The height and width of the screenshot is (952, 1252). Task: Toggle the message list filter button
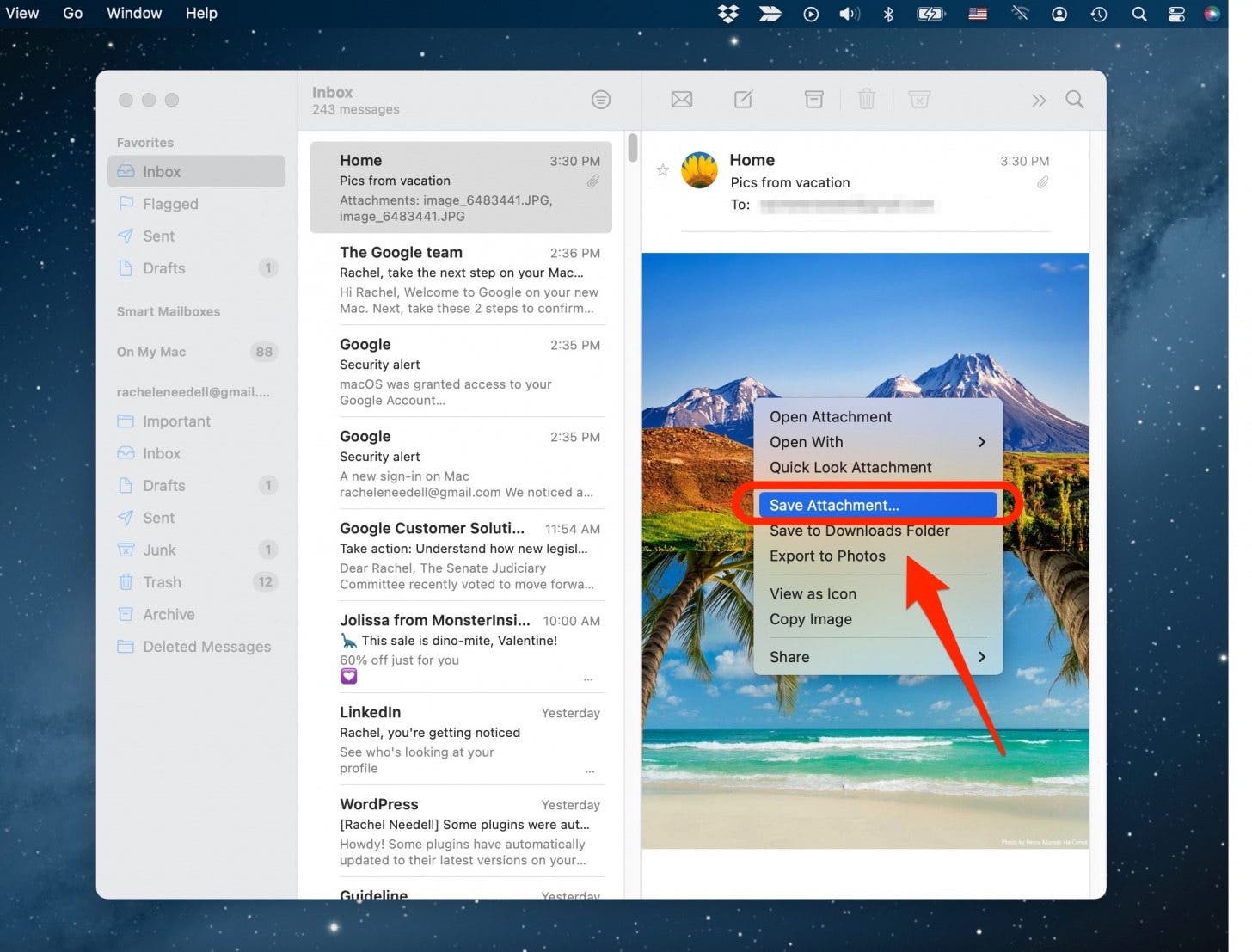601,100
